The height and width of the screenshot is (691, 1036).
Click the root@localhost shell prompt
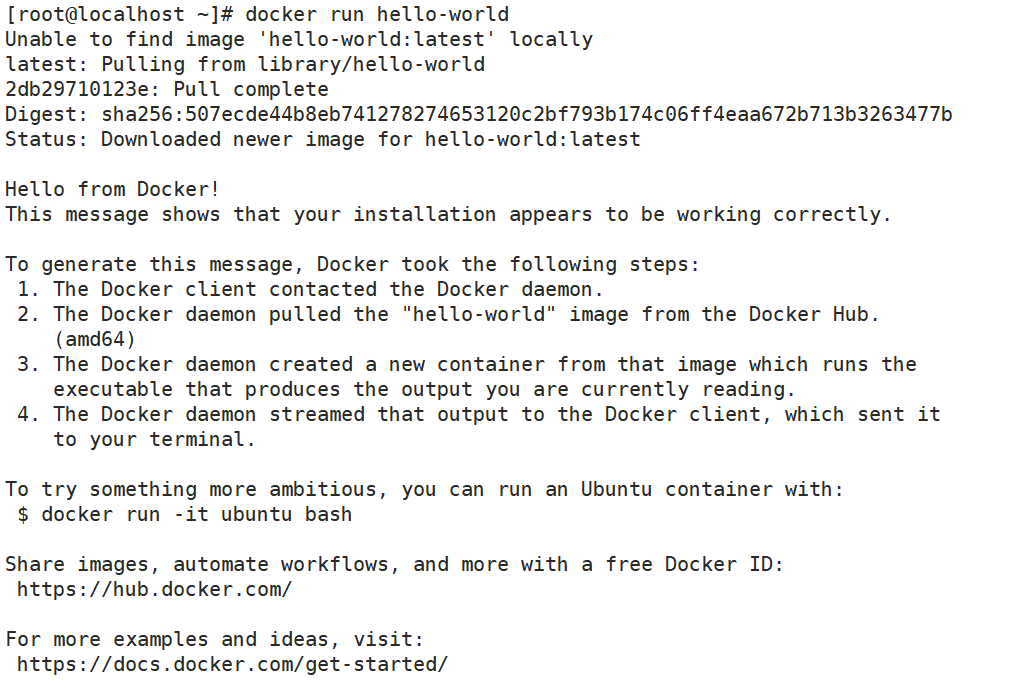(120, 14)
